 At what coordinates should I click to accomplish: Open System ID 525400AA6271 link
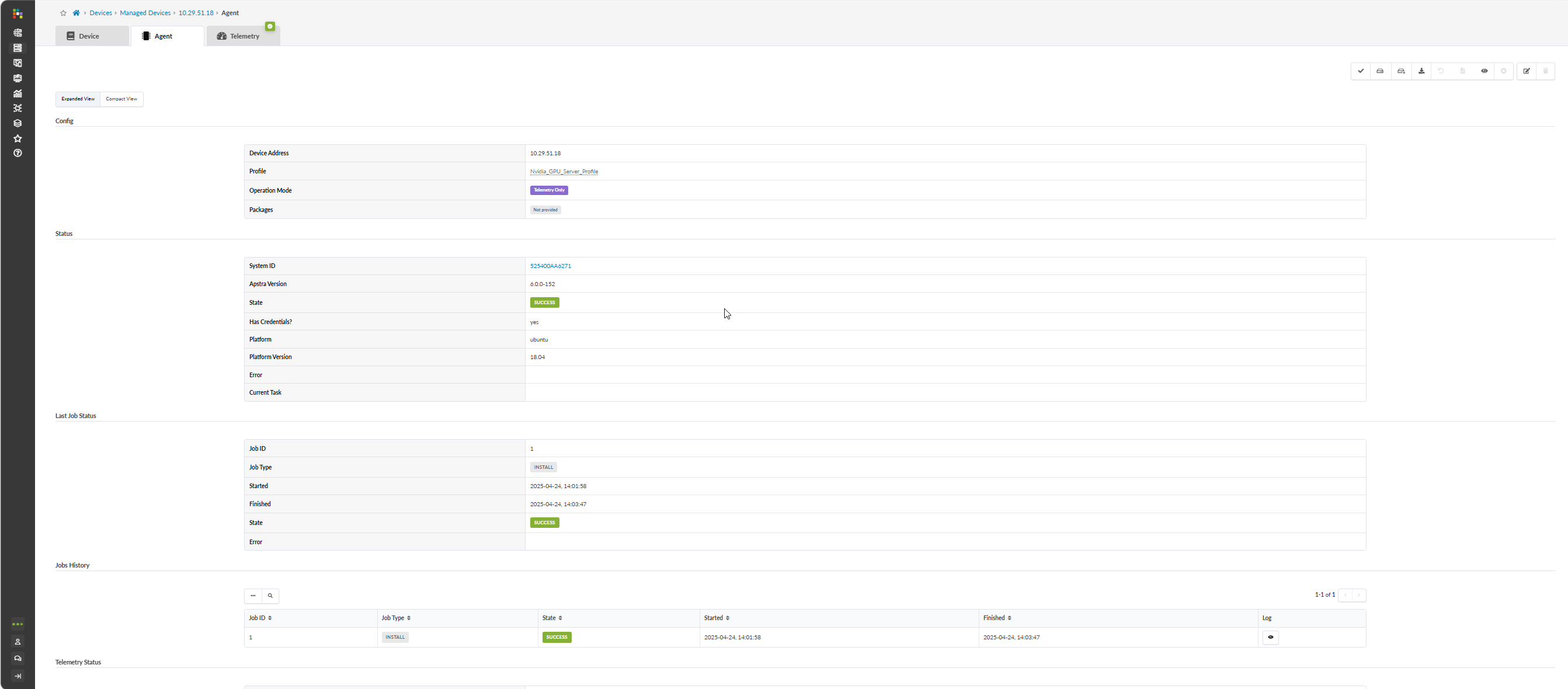pos(550,266)
